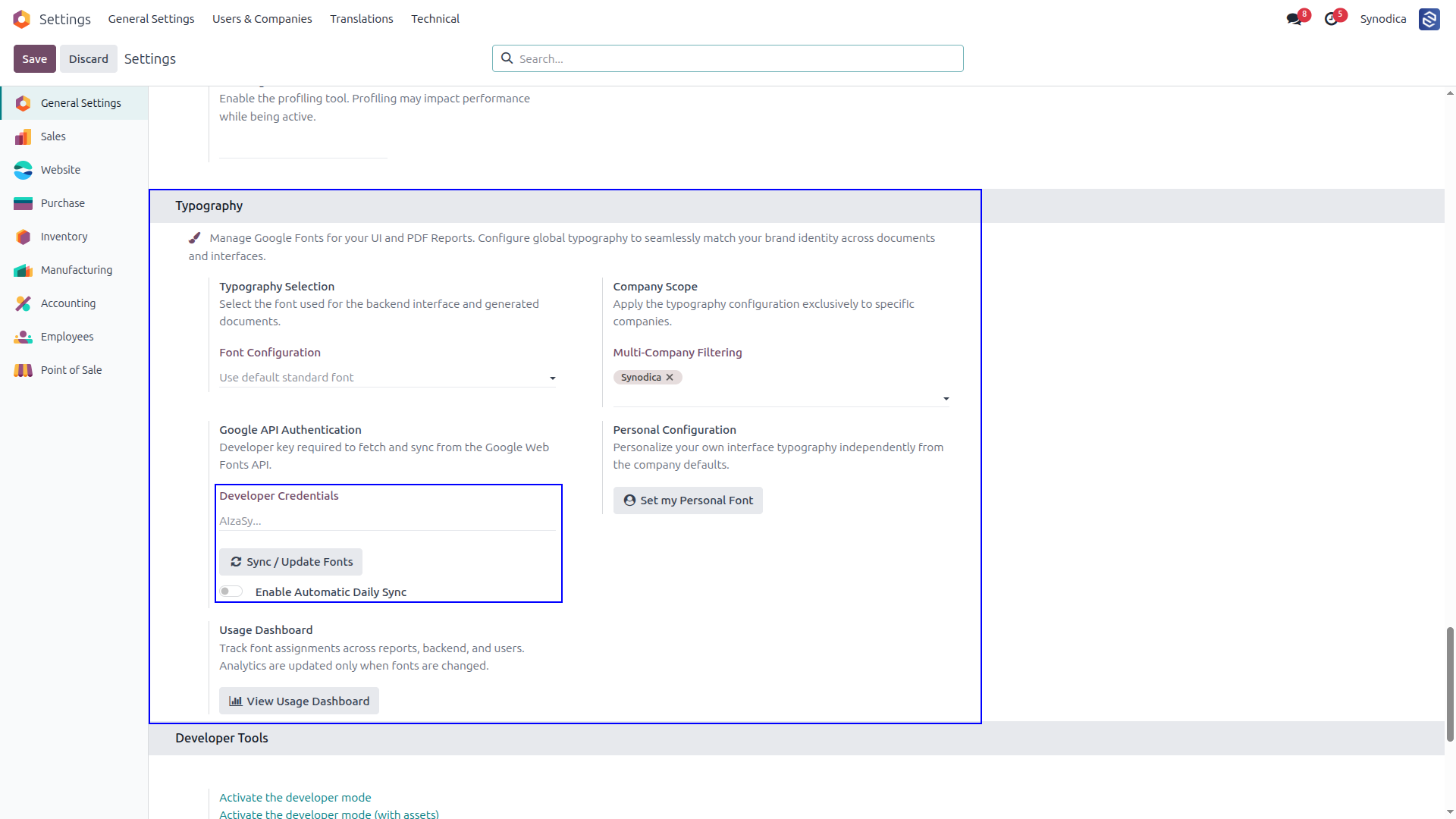Open the Users & Companies menu
This screenshot has height=819, width=1456.
coord(262,19)
